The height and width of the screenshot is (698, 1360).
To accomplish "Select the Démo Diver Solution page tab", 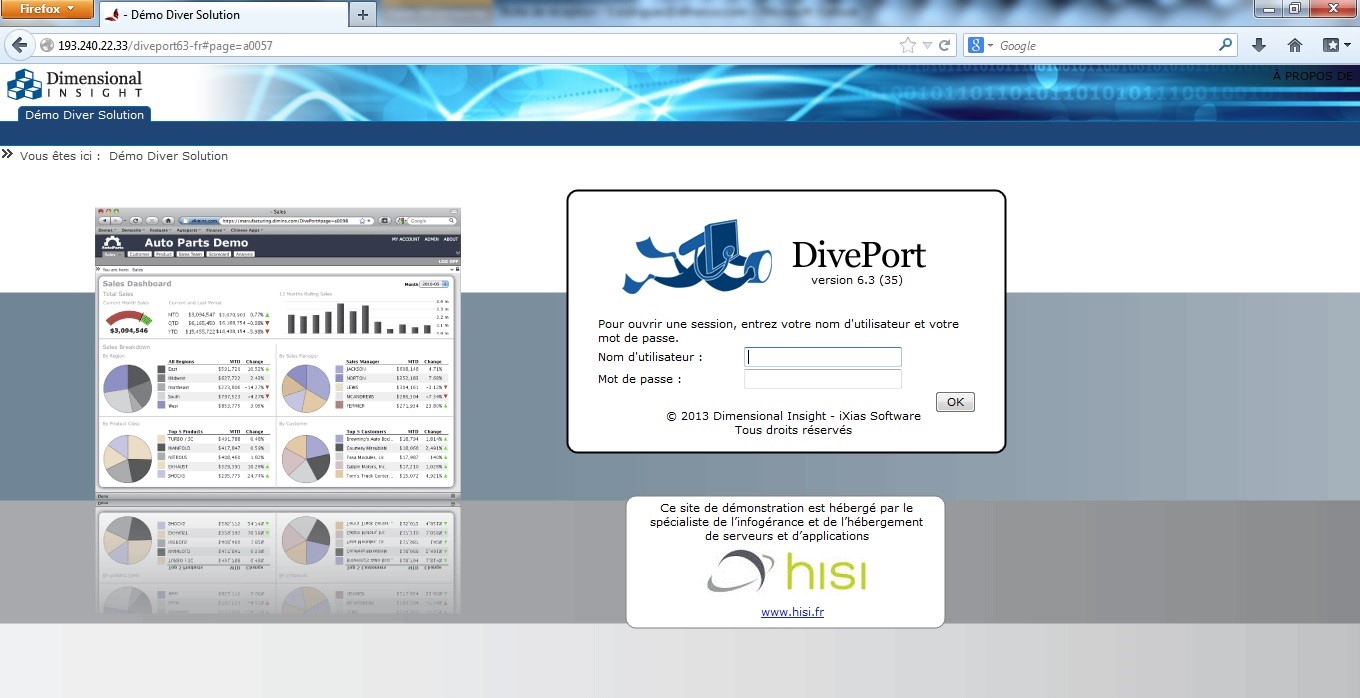I will 84,115.
